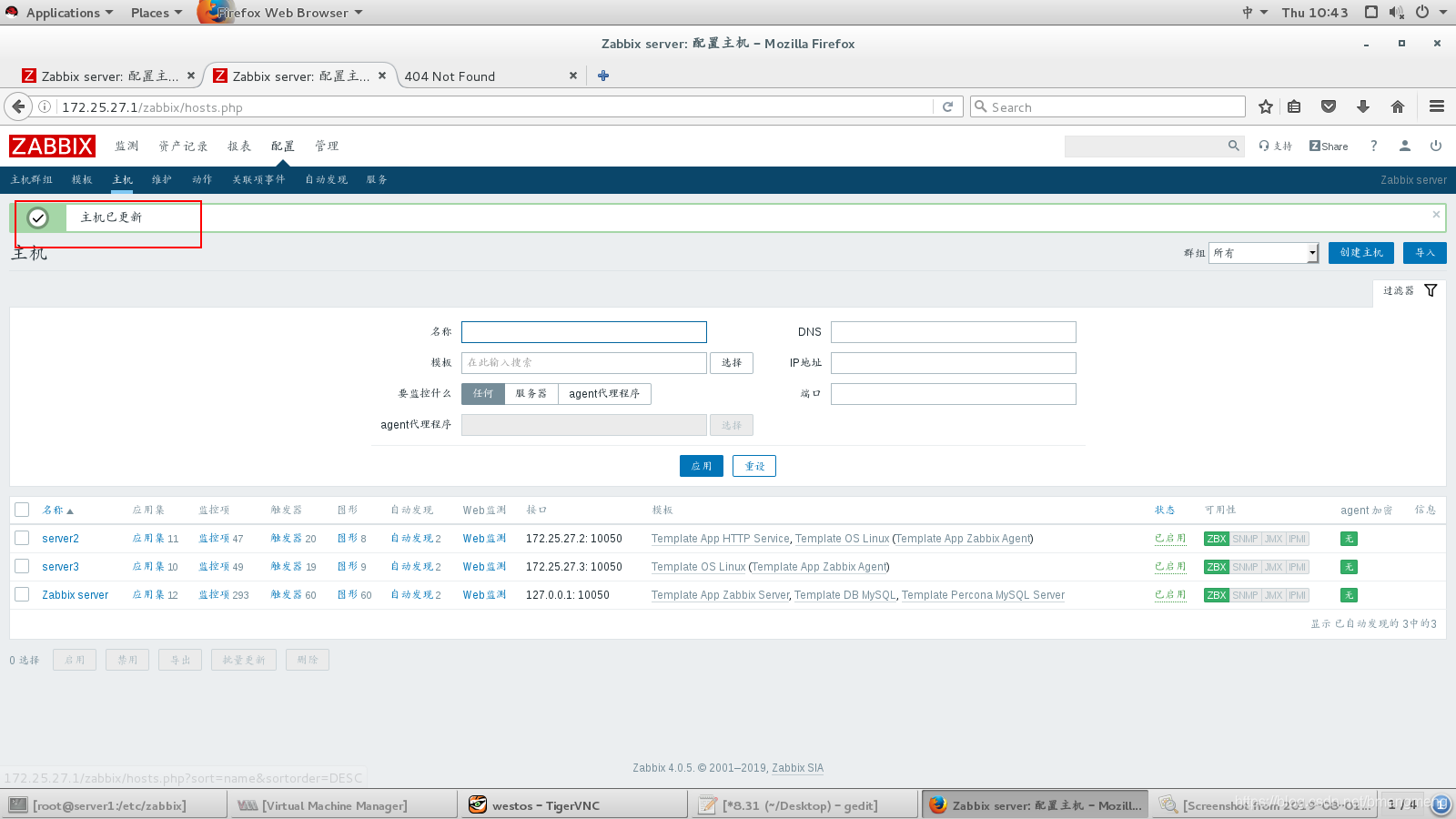Focus the IP地址 filter field
1456x819 pixels.
pos(954,363)
